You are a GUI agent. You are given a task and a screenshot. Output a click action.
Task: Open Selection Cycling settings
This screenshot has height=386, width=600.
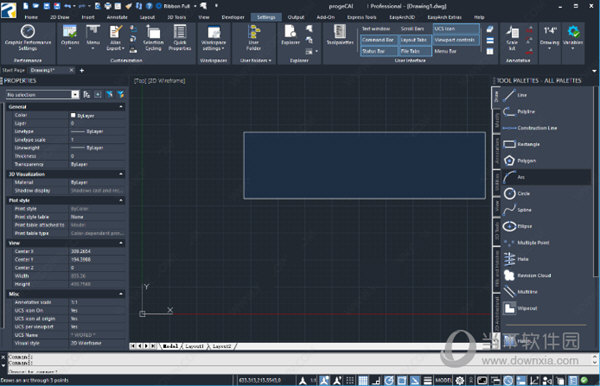153,38
